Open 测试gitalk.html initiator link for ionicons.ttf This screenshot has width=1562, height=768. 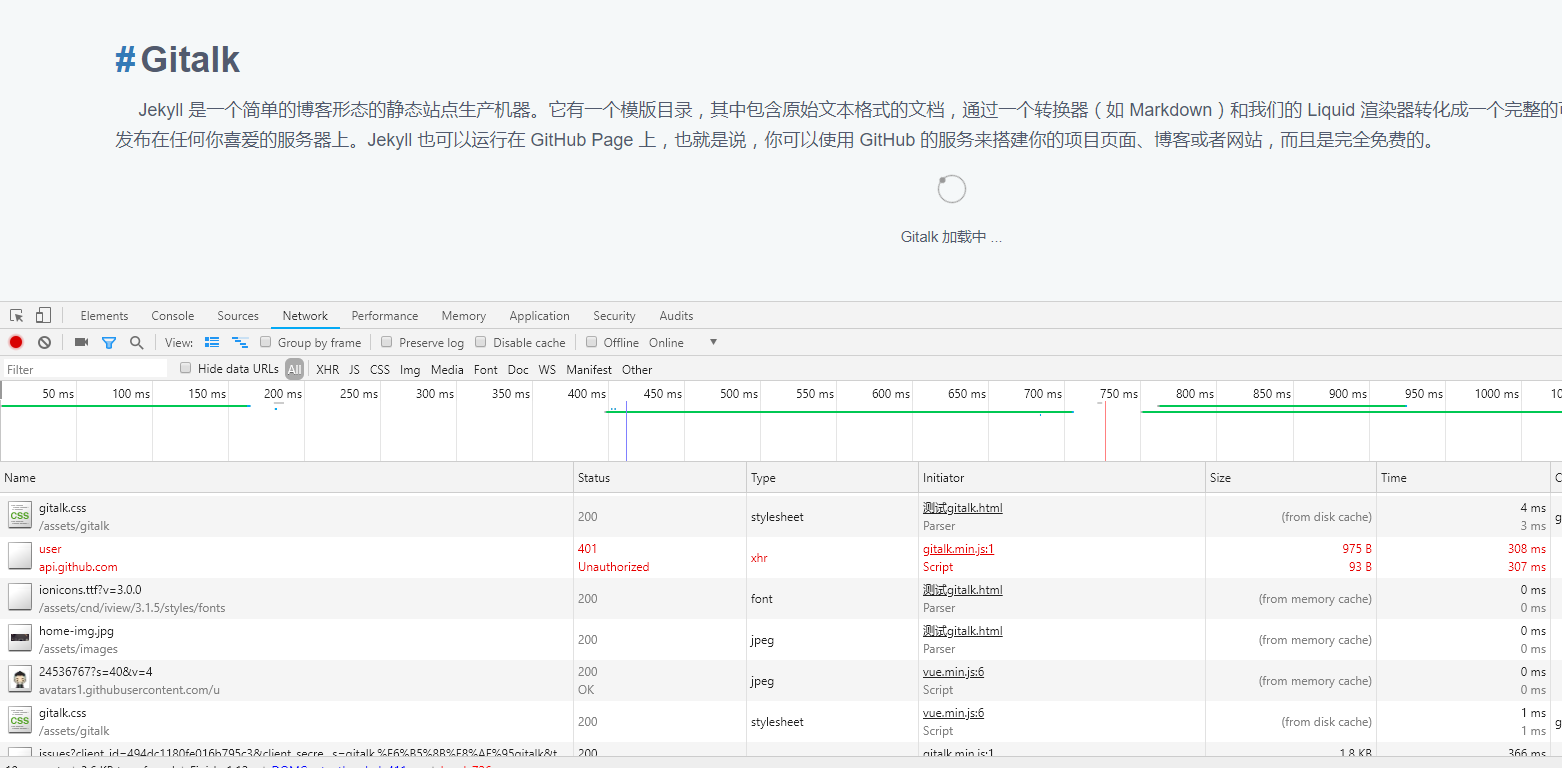coord(962,590)
